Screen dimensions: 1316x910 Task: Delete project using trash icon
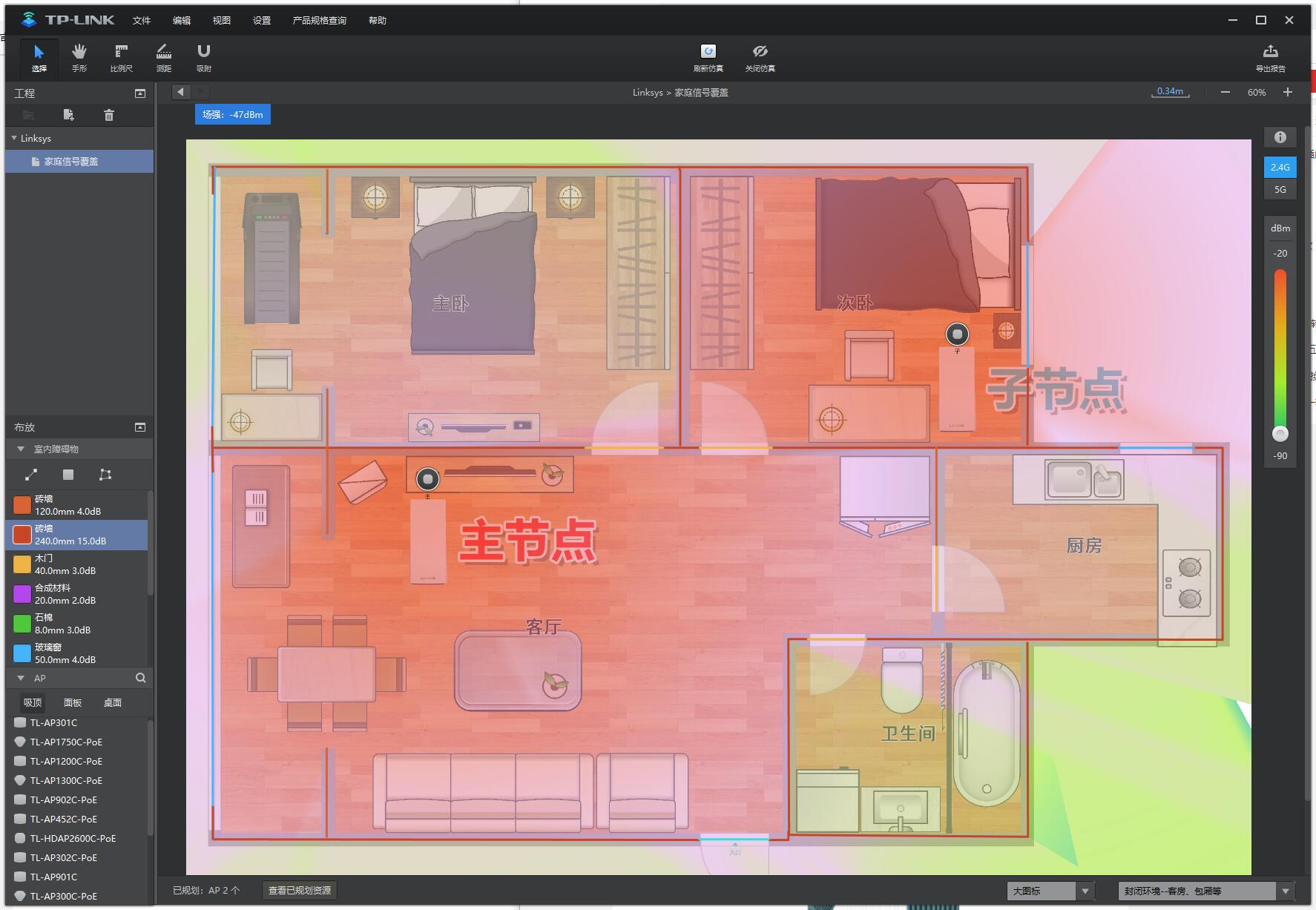108,115
